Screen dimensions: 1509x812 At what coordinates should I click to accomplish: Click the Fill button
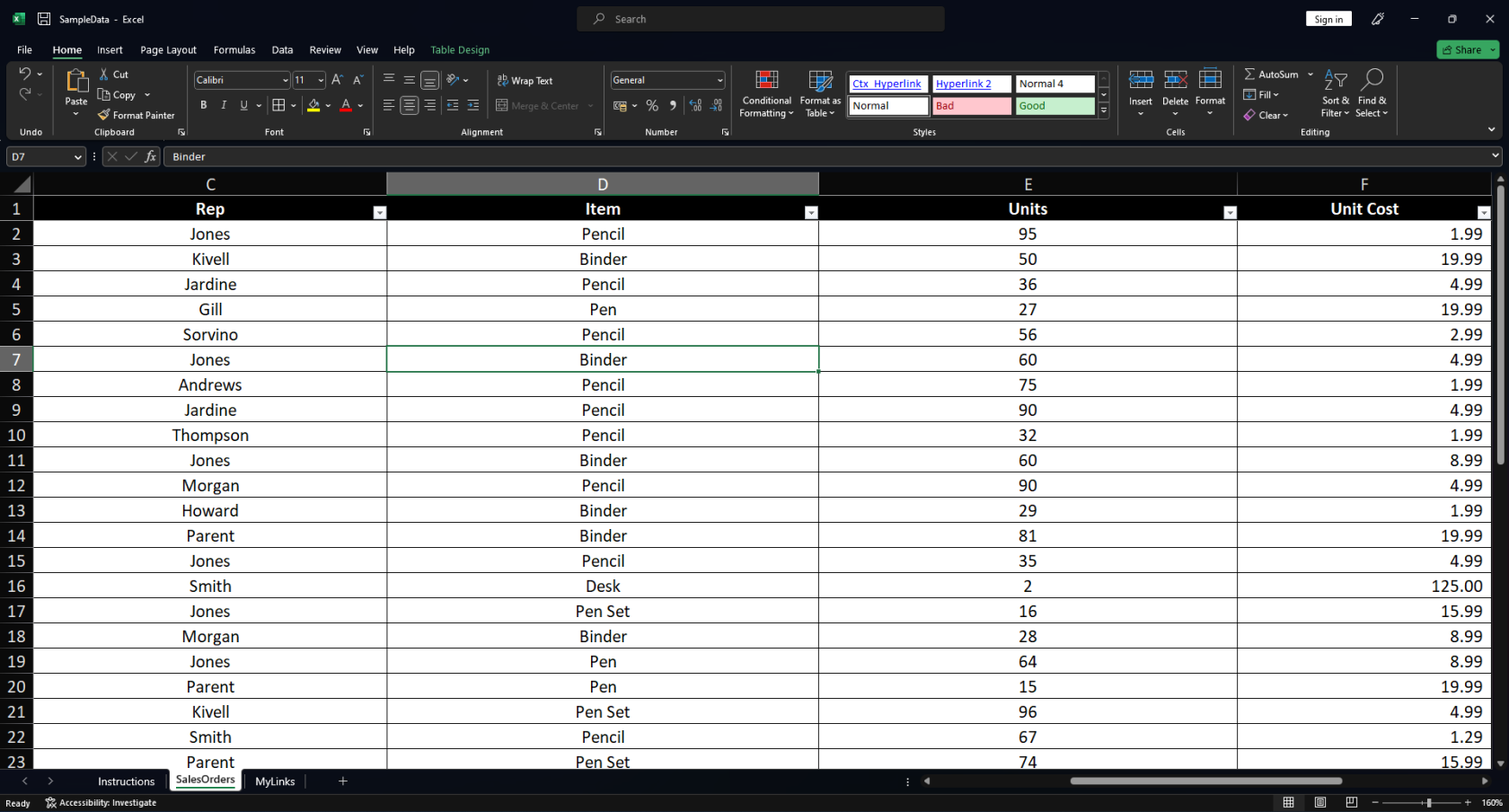1261,94
